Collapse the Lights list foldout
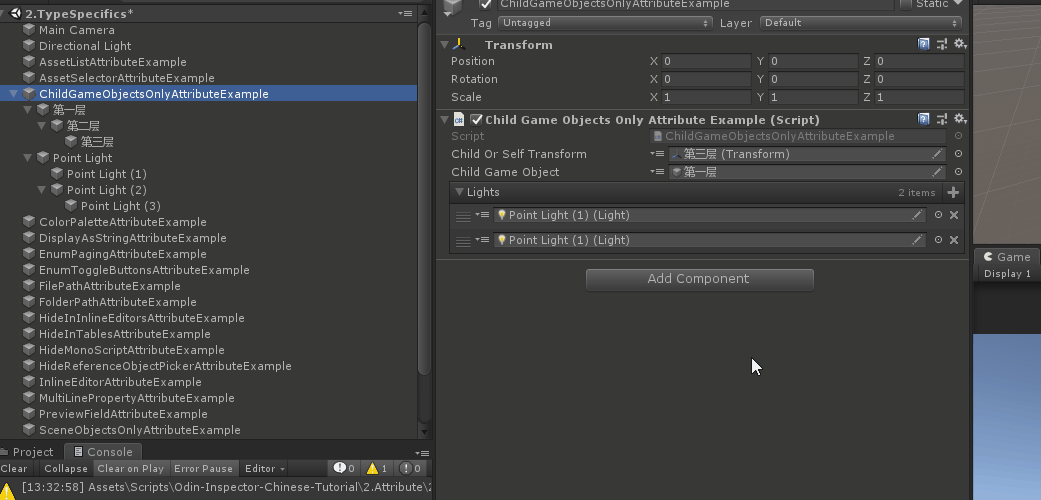Image resolution: width=1041 pixels, height=500 pixels. pos(459,192)
